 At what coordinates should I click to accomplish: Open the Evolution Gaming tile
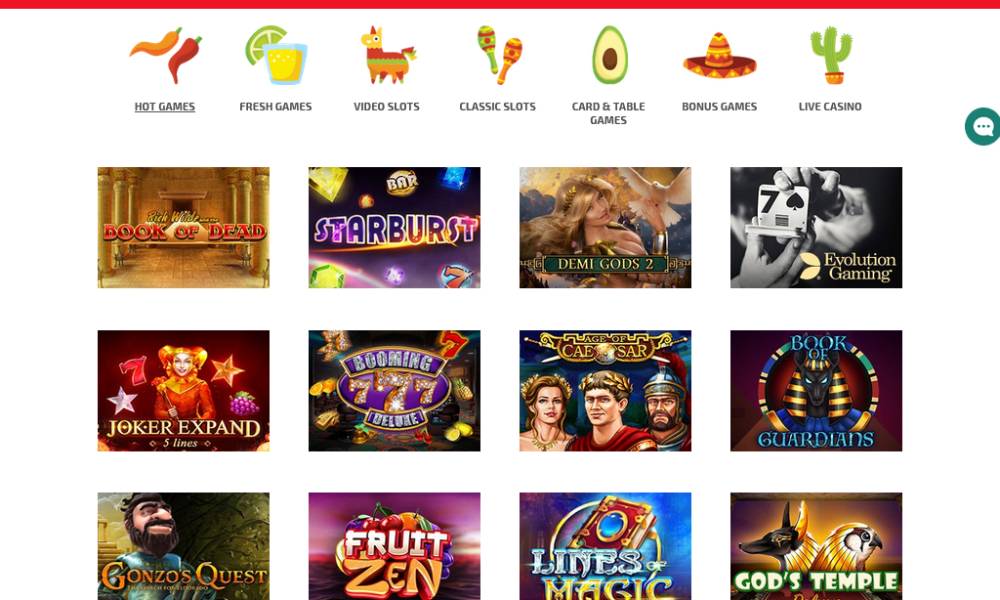point(816,228)
